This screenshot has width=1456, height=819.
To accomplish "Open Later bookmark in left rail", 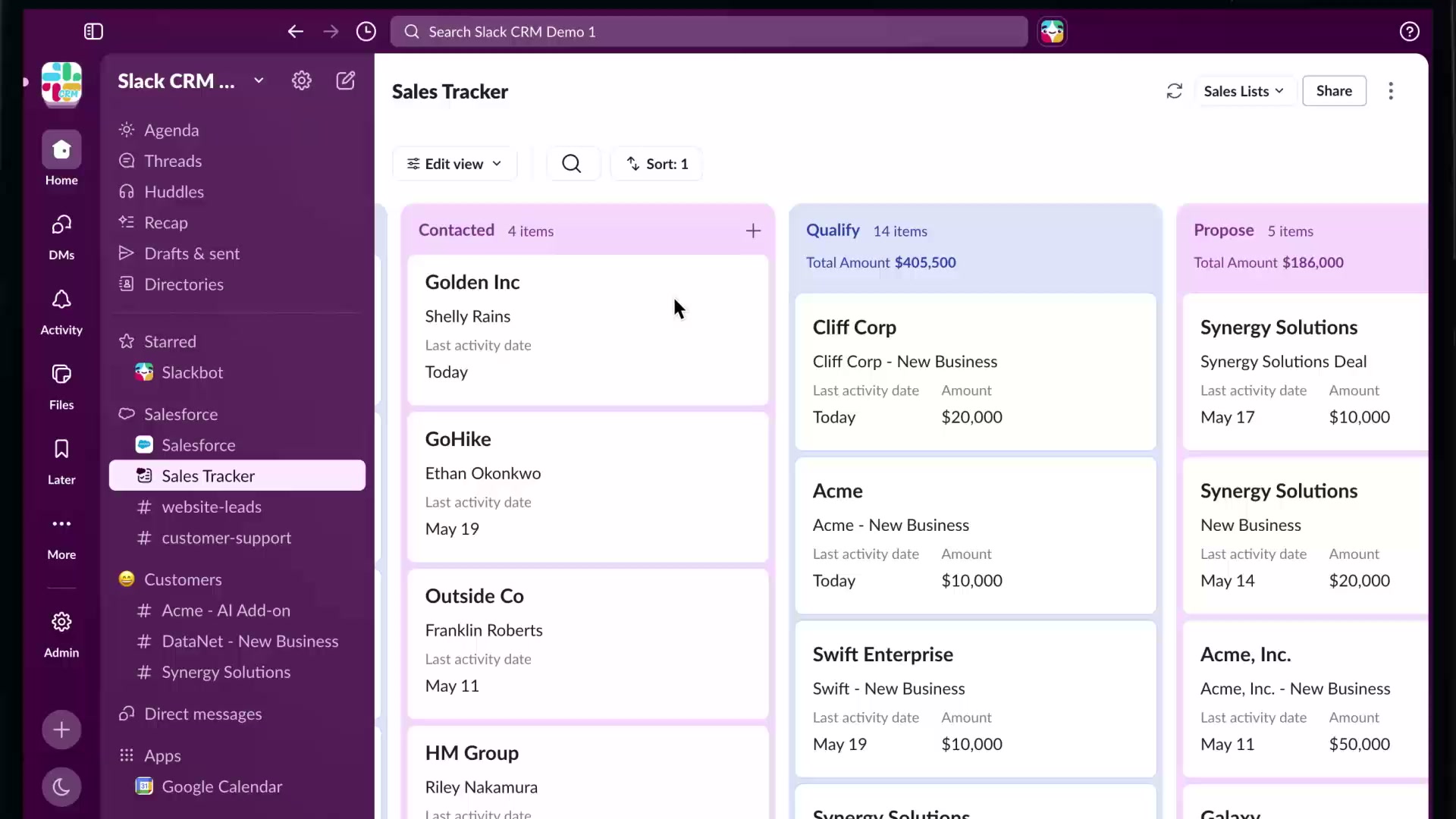I will tap(61, 462).
